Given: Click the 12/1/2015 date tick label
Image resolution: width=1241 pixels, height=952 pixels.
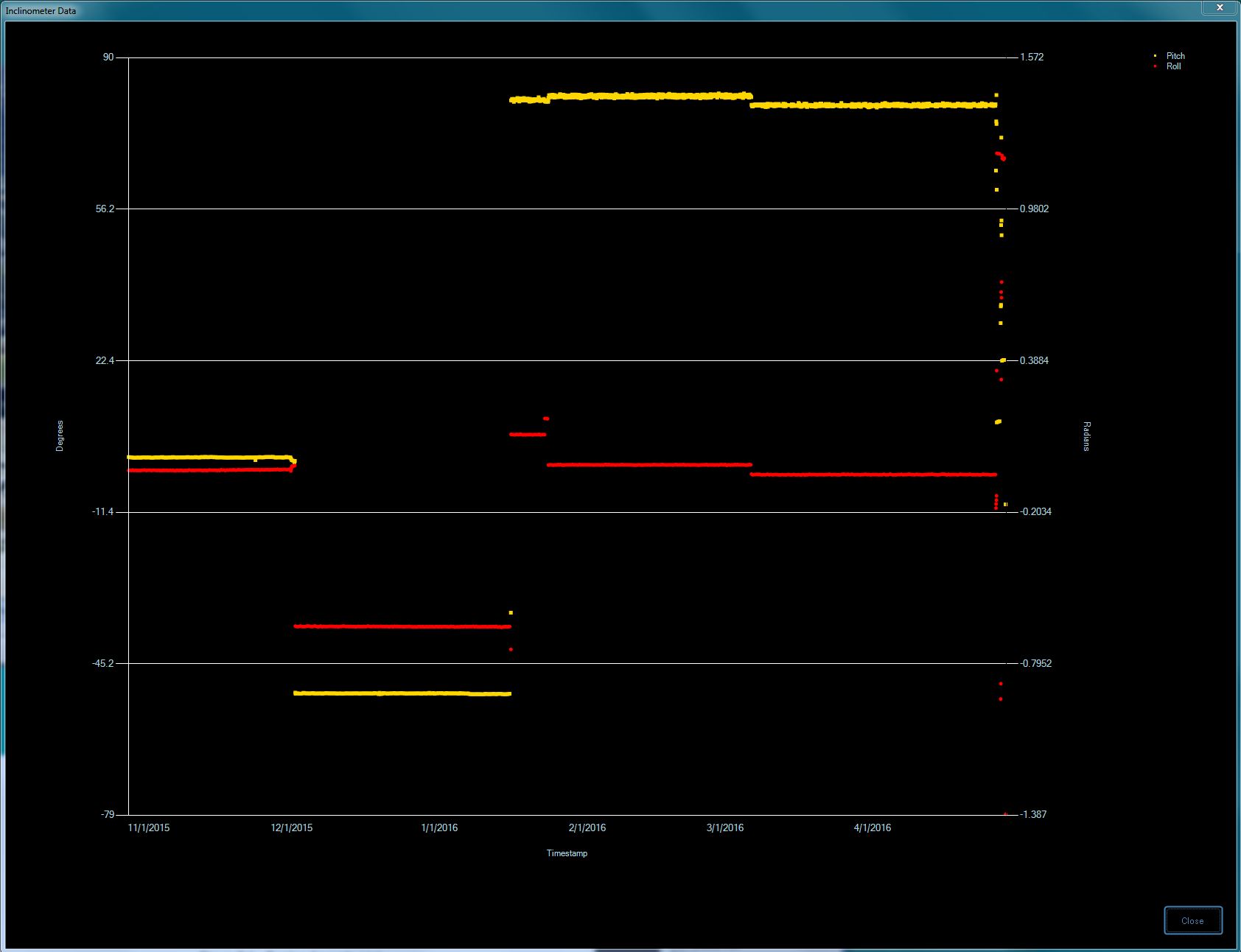Looking at the screenshot, I should click(x=292, y=827).
